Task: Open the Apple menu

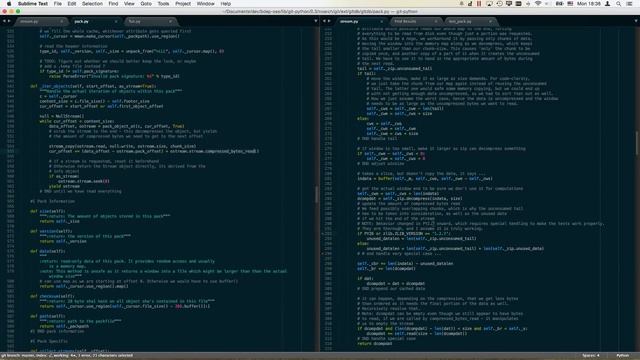Action: (x=9, y=4)
